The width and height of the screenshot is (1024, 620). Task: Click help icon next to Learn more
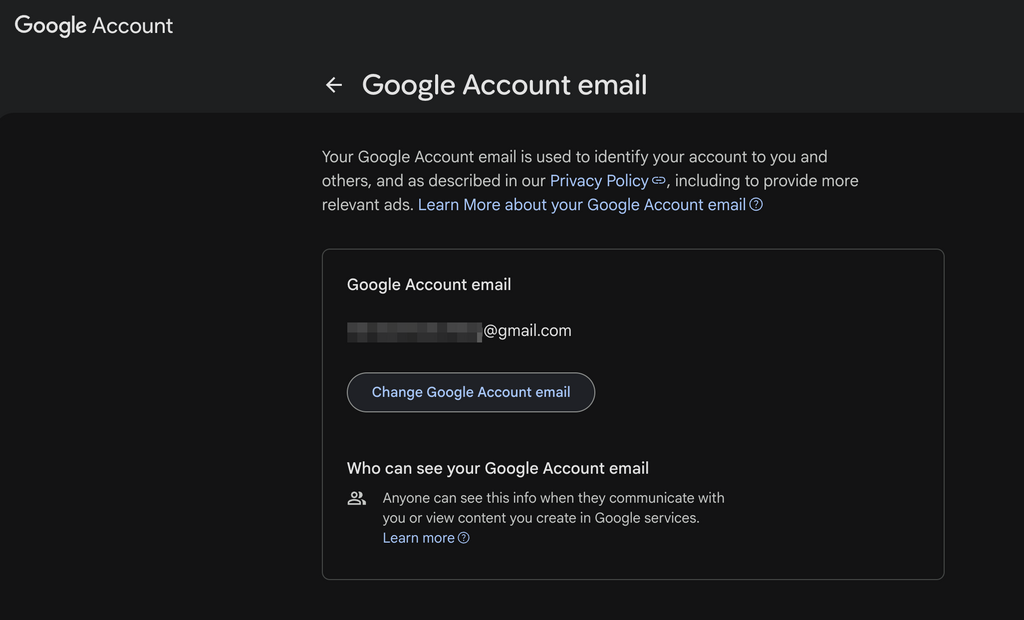[x=464, y=538]
